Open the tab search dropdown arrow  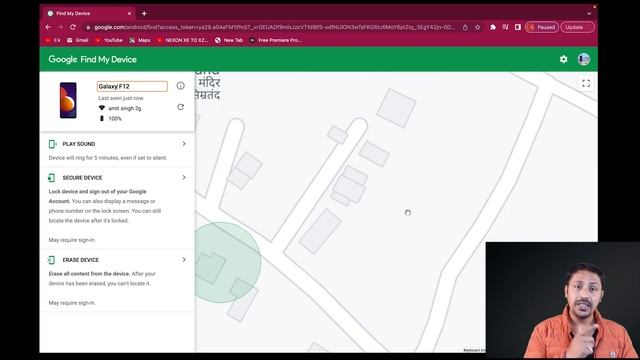589,13
